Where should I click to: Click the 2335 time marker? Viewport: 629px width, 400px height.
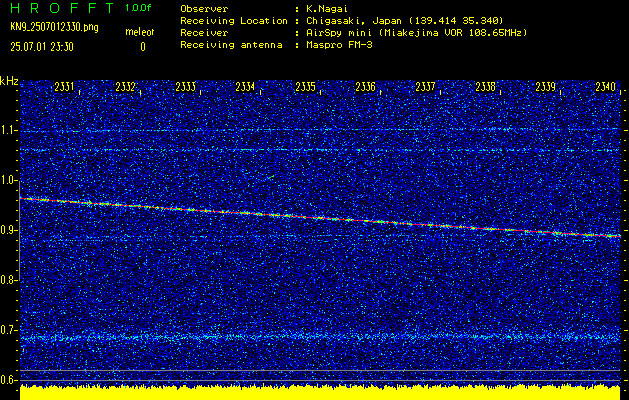305,87
